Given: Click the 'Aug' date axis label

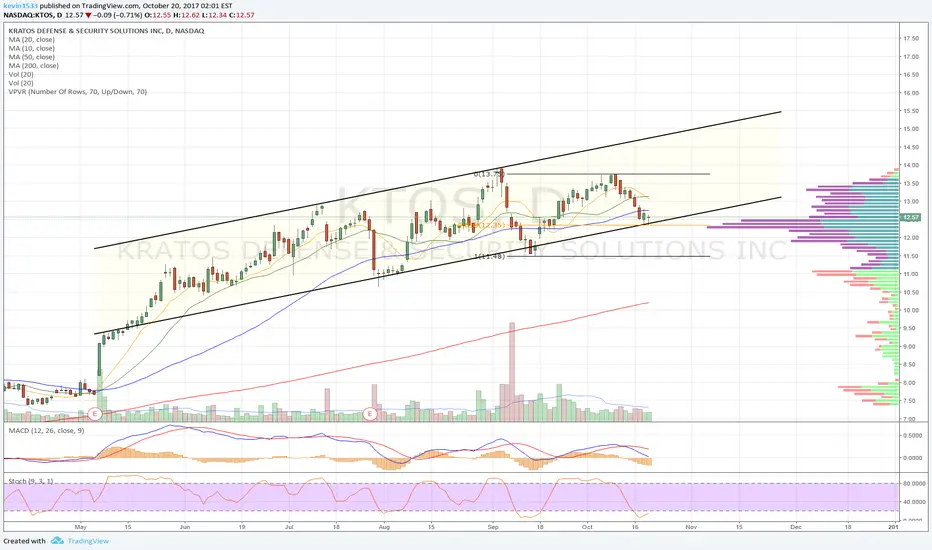Looking at the screenshot, I should tap(384, 527).
